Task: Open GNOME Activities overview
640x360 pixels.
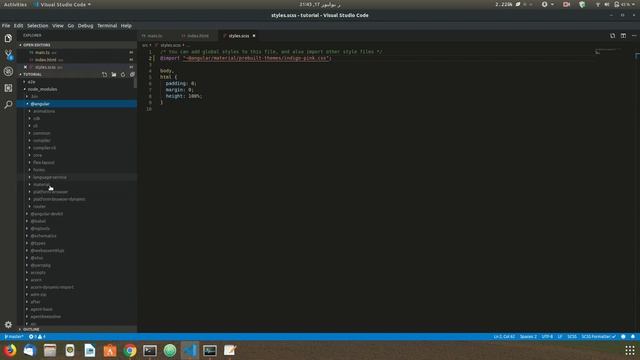Action: (15, 4)
